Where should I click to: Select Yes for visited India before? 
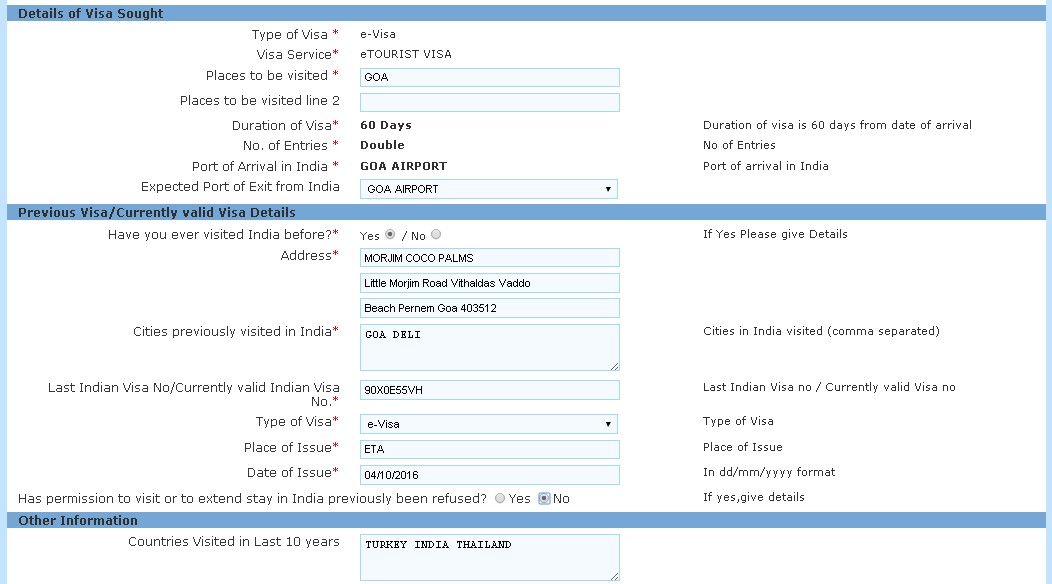(x=389, y=234)
